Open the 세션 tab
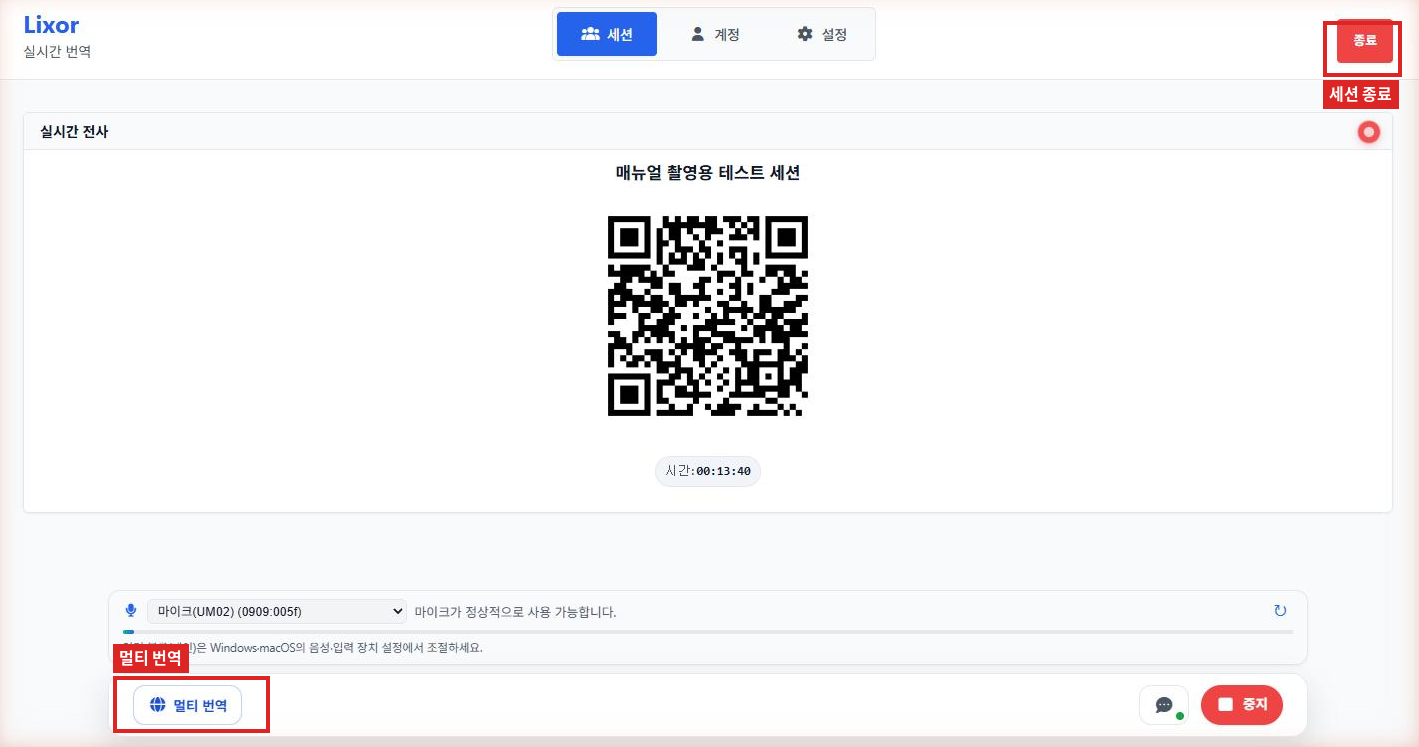The image size is (1419, 747). pyautogui.click(x=607, y=34)
